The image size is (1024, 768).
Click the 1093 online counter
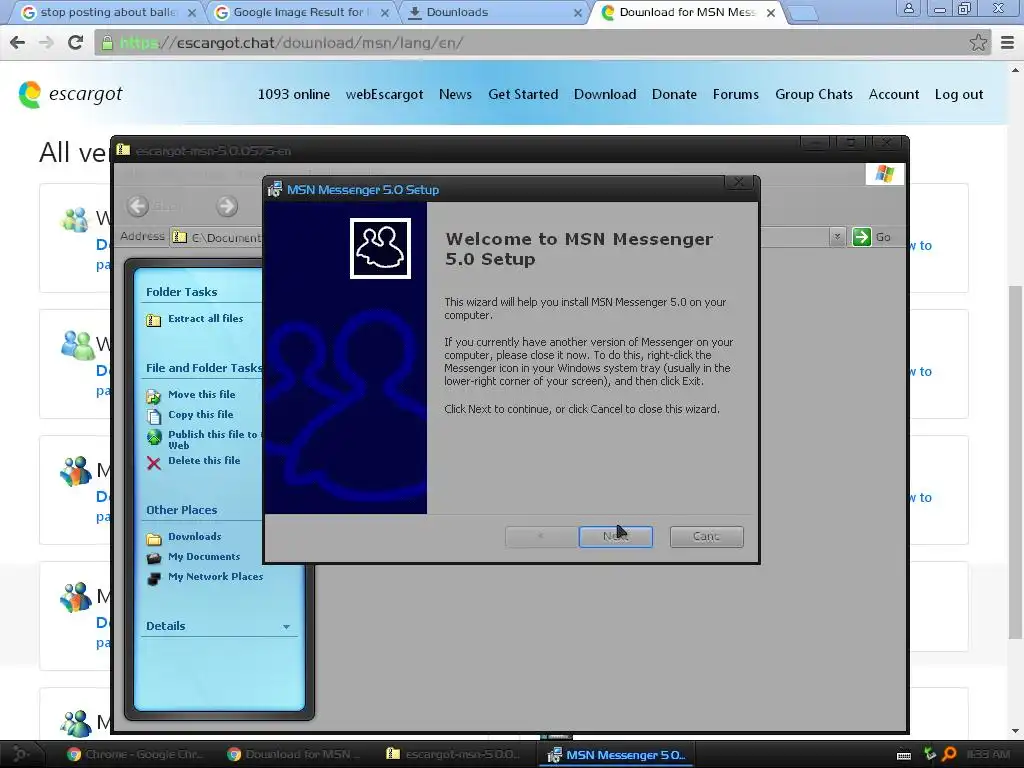pyautogui.click(x=293, y=95)
